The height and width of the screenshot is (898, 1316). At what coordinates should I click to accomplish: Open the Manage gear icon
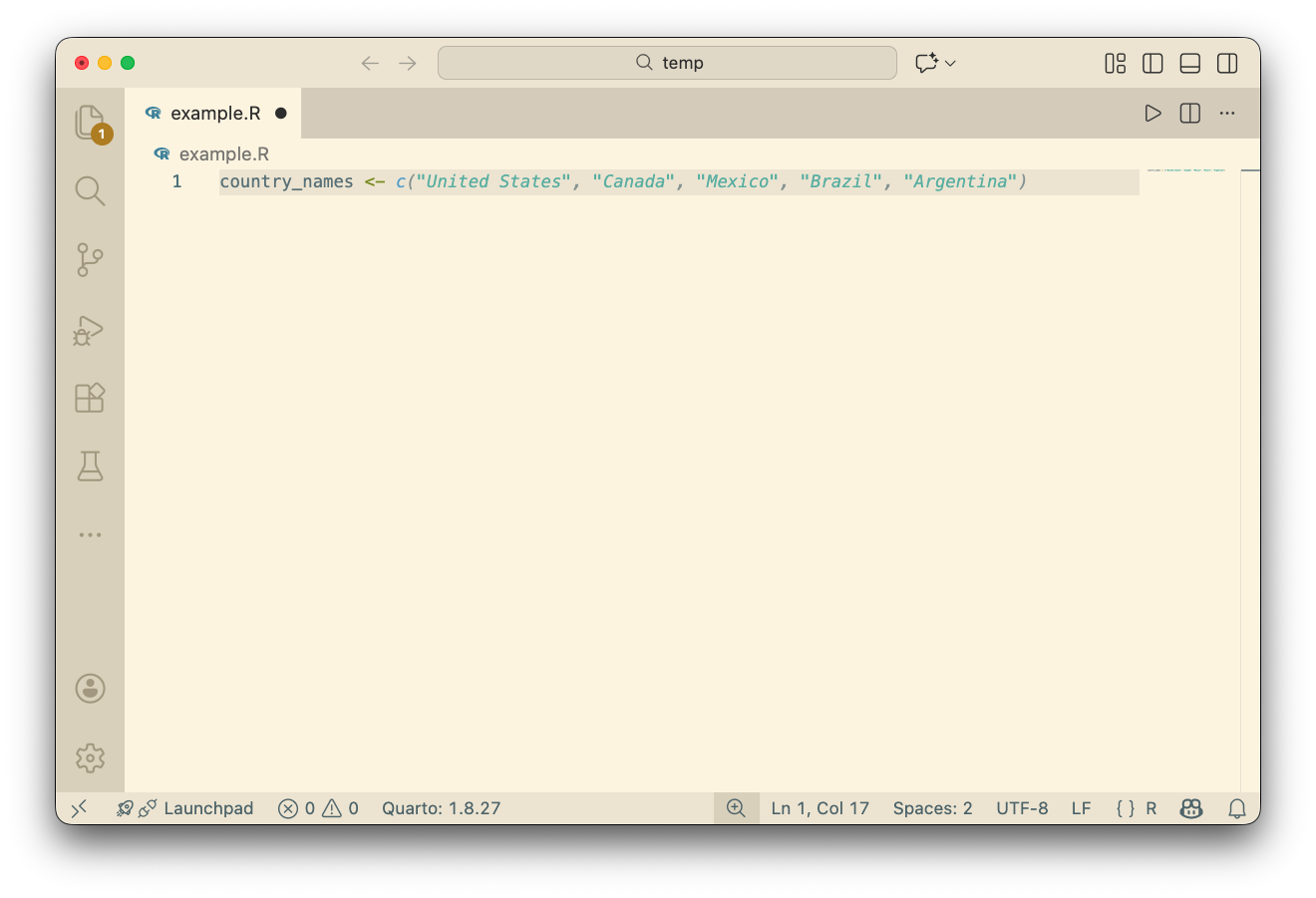coord(90,757)
